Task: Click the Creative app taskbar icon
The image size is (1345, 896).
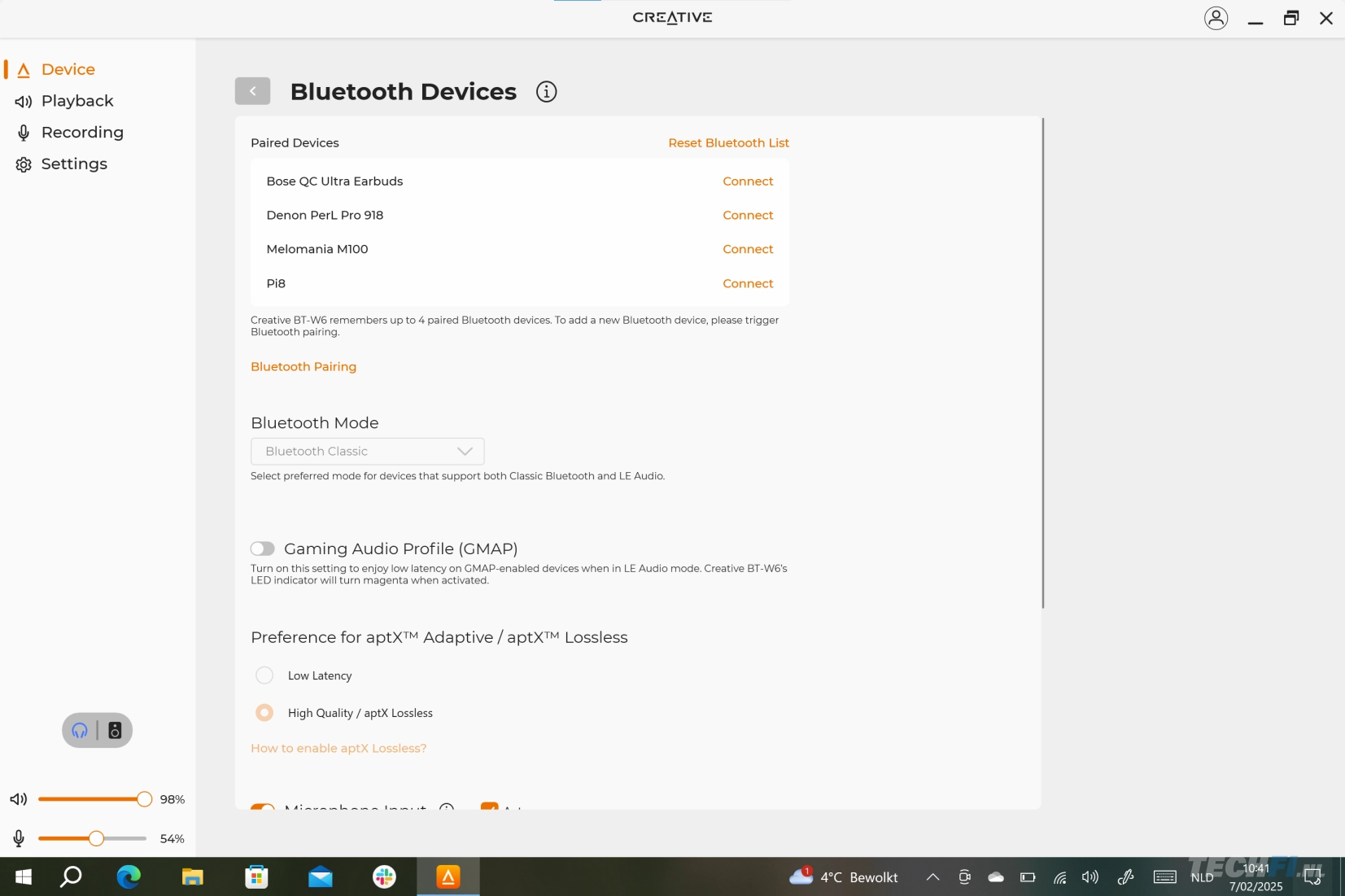Action: point(448,876)
